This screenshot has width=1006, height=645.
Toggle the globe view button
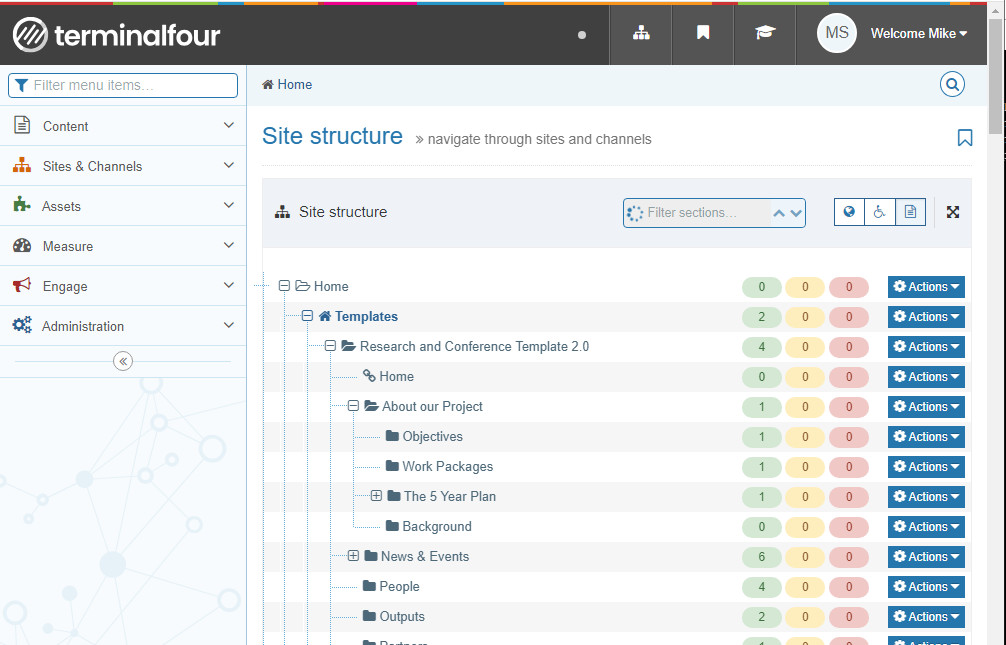849,212
